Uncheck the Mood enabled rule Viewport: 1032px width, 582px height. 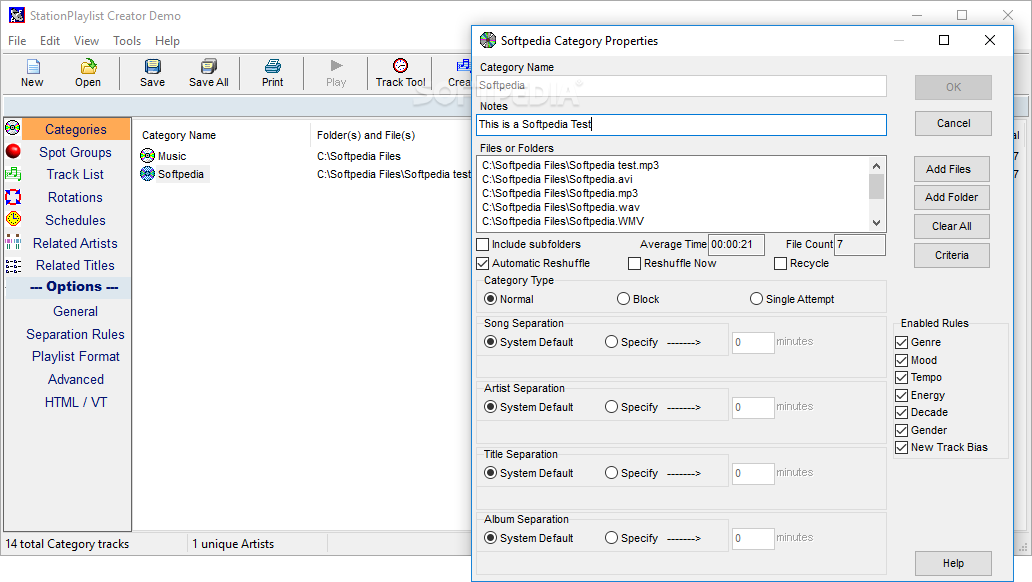point(902,360)
